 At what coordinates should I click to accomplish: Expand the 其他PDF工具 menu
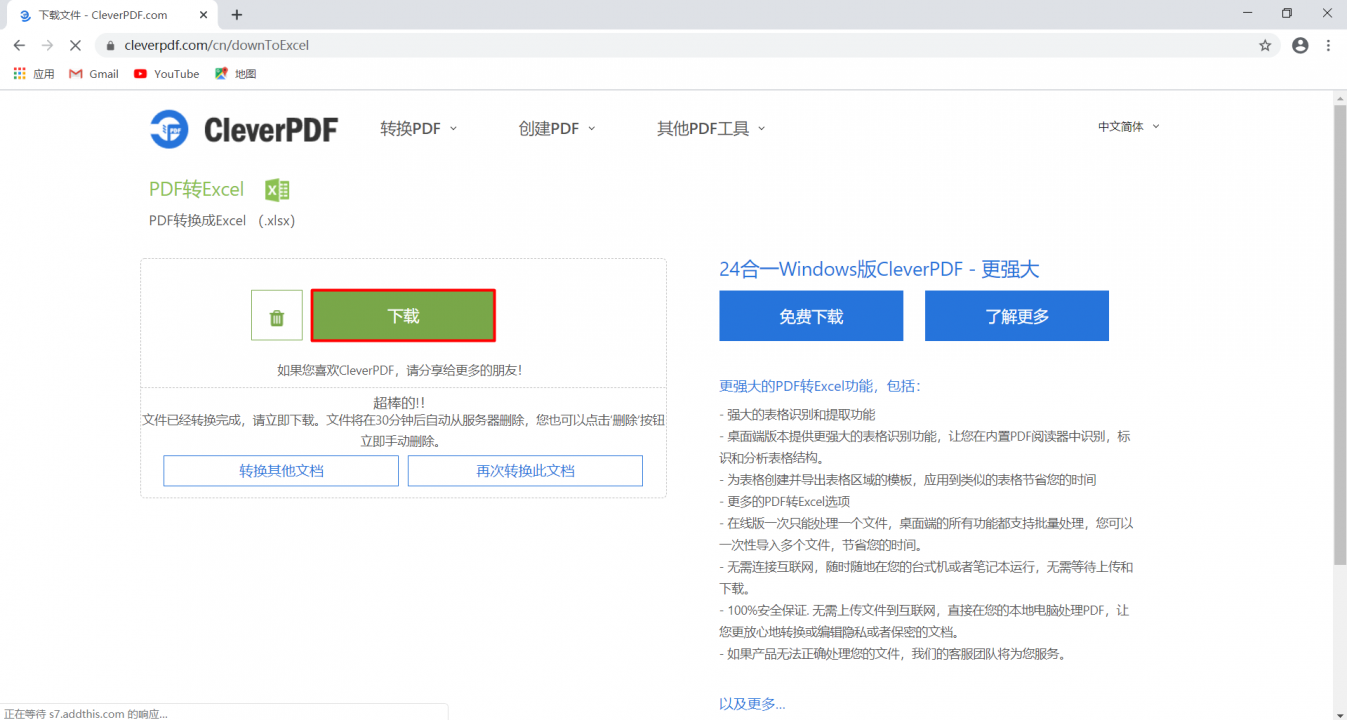(x=711, y=128)
